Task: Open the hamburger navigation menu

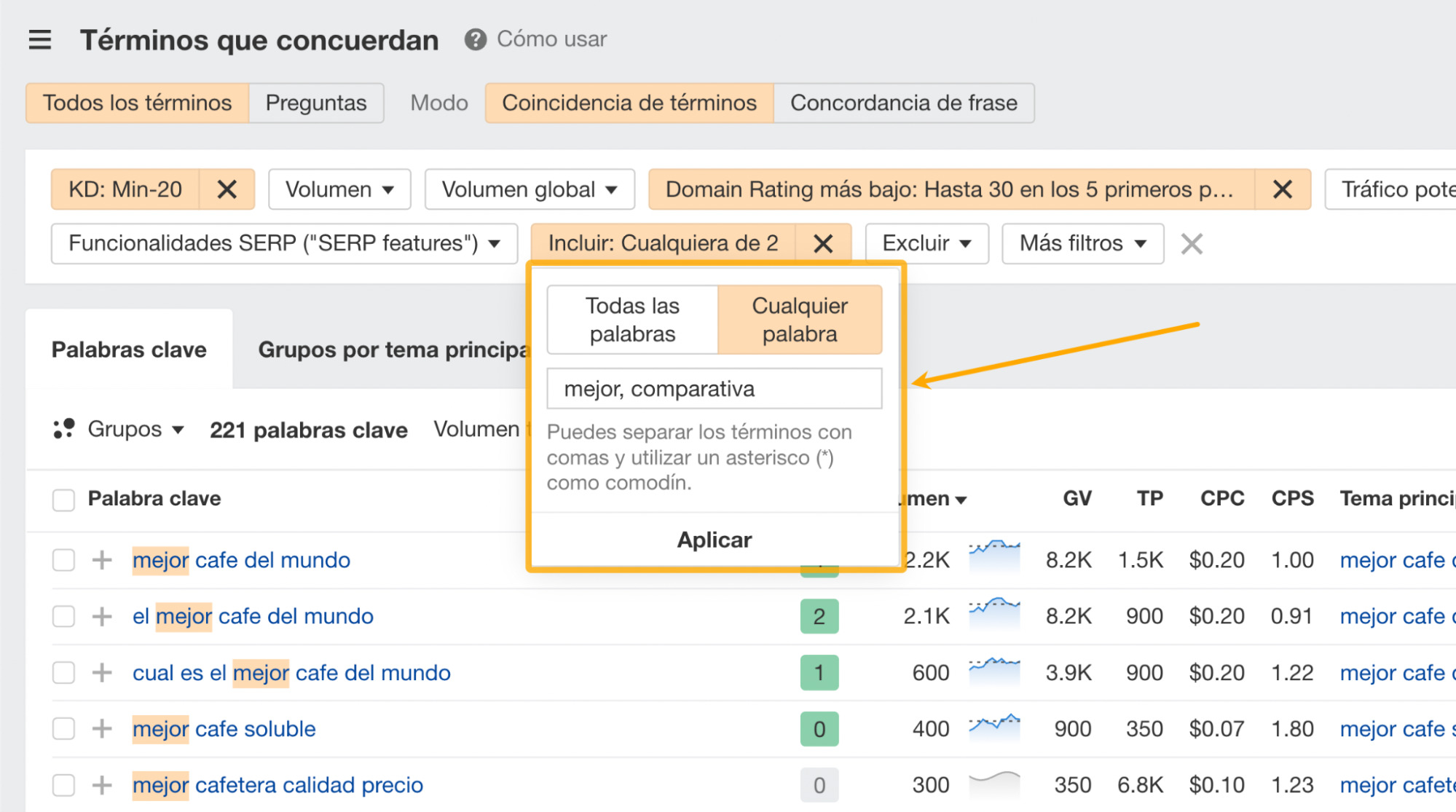Action: (39, 40)
